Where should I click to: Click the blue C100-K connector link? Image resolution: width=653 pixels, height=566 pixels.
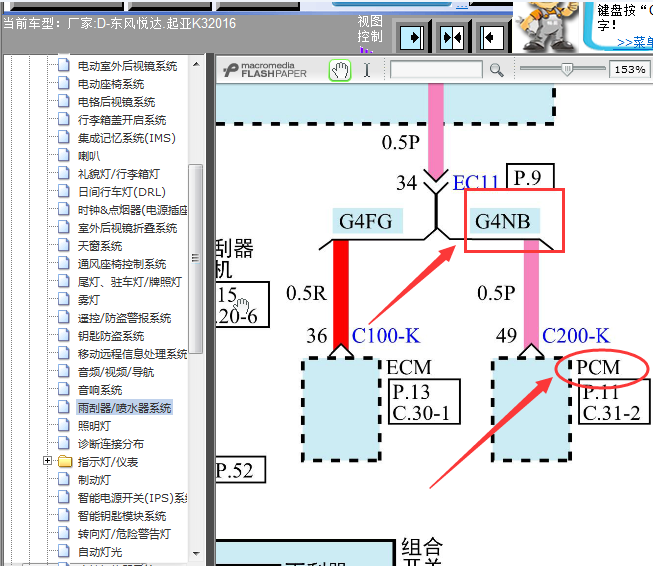[x=386, y=336]
